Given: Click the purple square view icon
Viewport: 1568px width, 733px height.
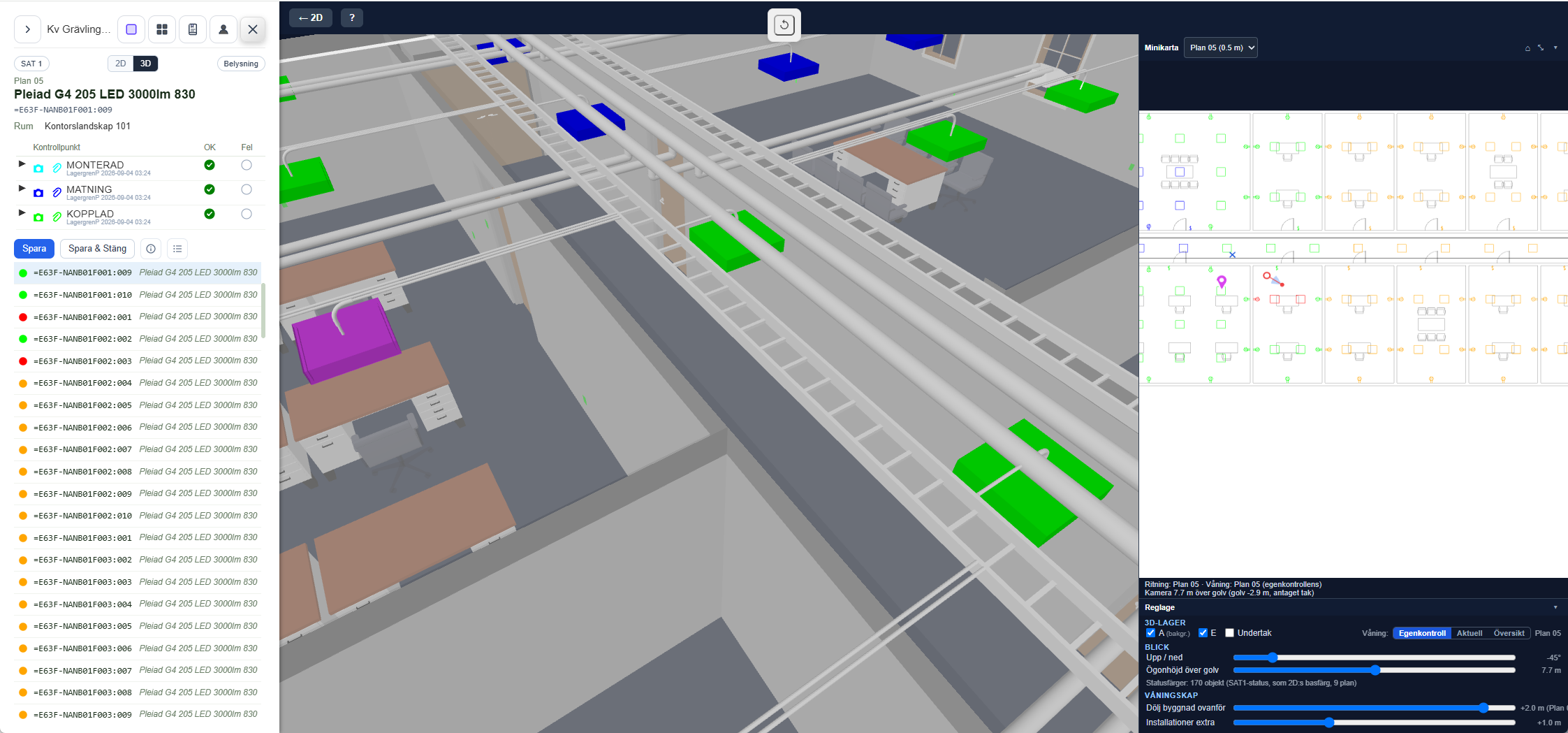Looking at the screenshot, I should [x=131, y=29].
